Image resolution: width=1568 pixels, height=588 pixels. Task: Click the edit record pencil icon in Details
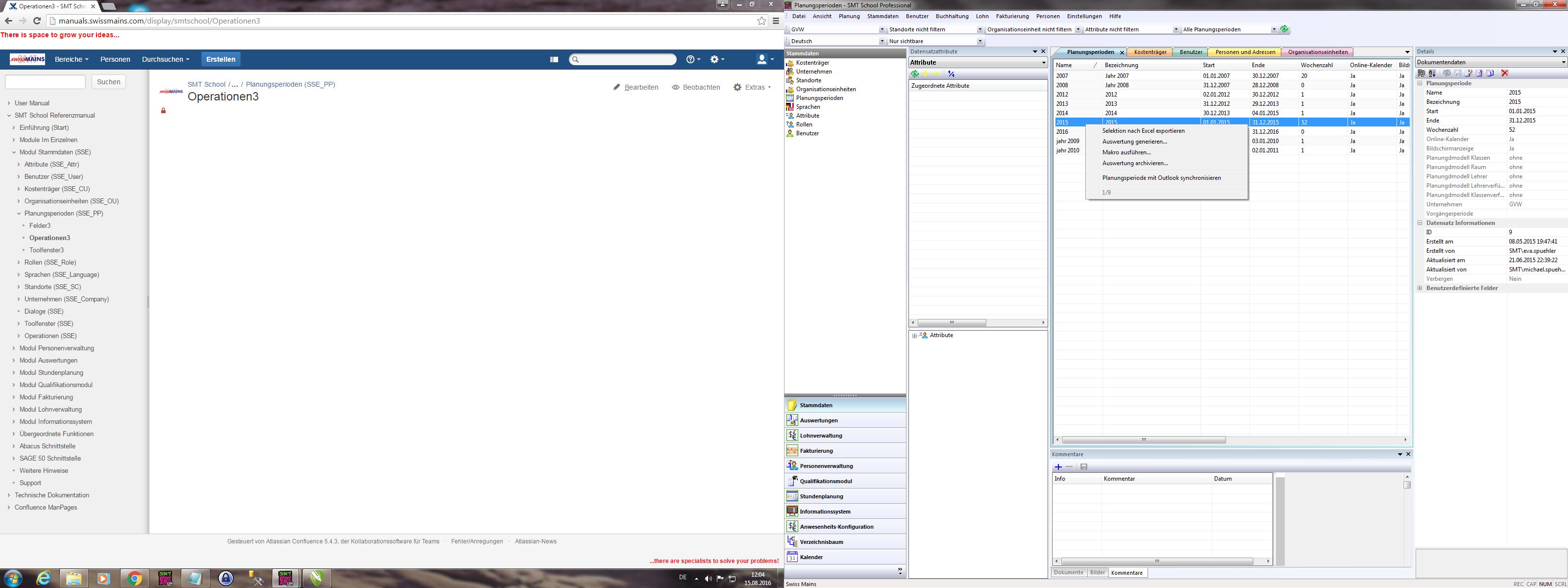[1469, 73]
